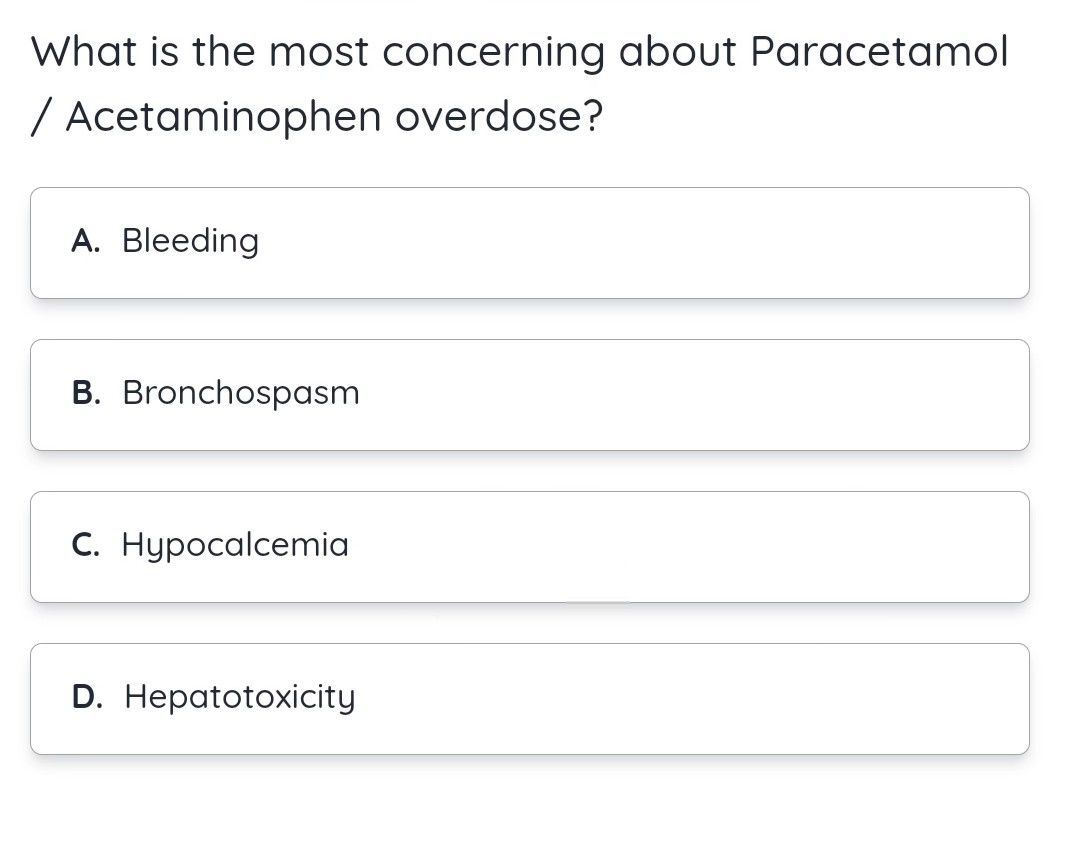Select answer option A, Bleeding
This screenshot has height=848, width=1070.
click(x=529, y=242)
